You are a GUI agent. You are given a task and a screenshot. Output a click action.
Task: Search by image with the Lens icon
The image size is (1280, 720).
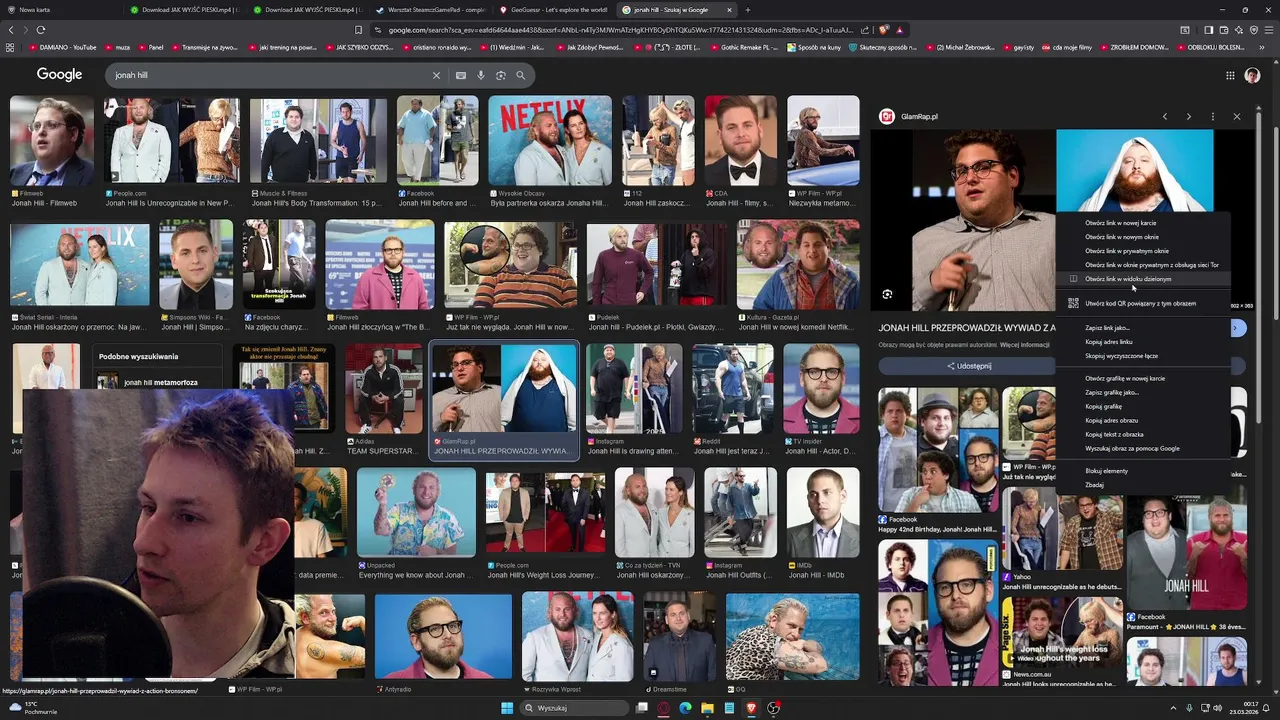click(x=501, y=75)
